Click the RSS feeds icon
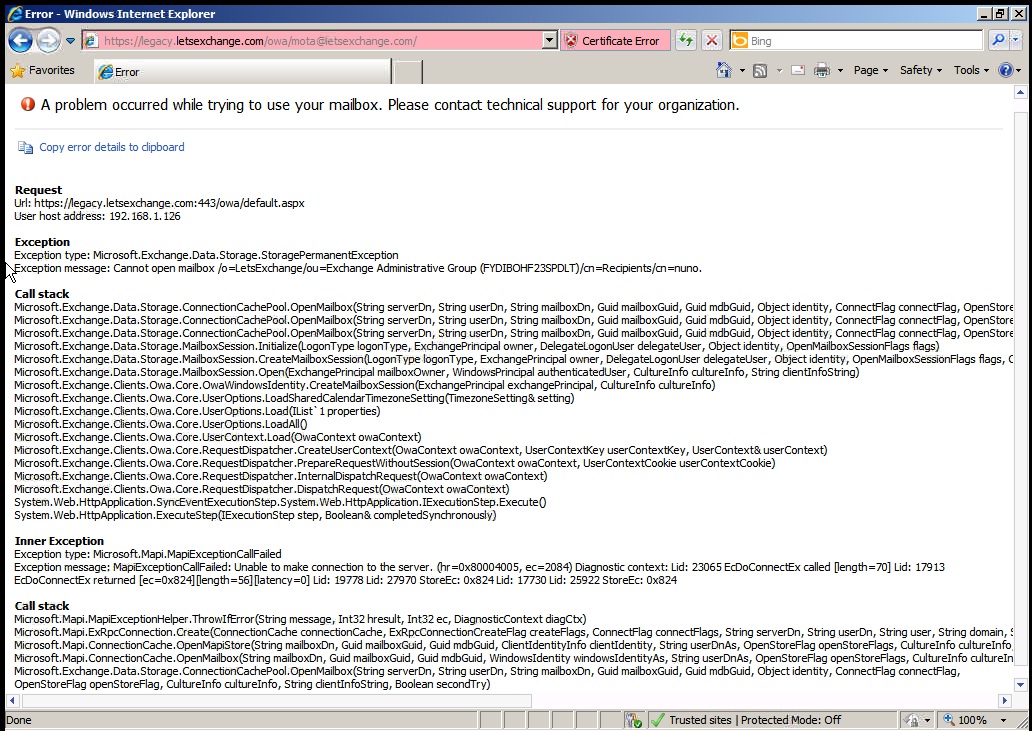Viewport: 1032px width, 731px height. [760, 70]
